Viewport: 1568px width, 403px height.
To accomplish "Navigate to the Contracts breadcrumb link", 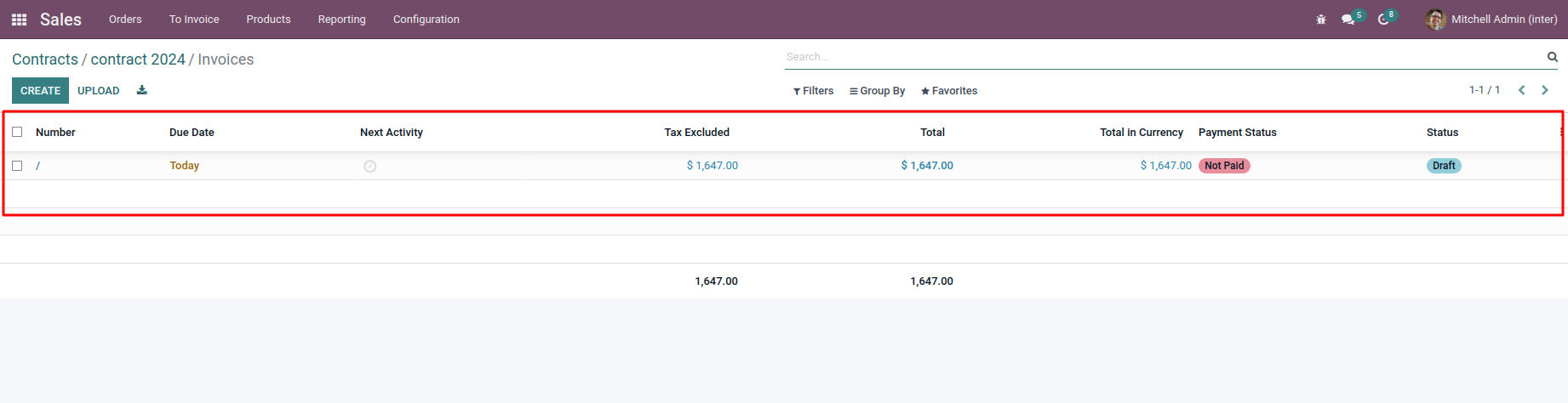I will 45,60.
